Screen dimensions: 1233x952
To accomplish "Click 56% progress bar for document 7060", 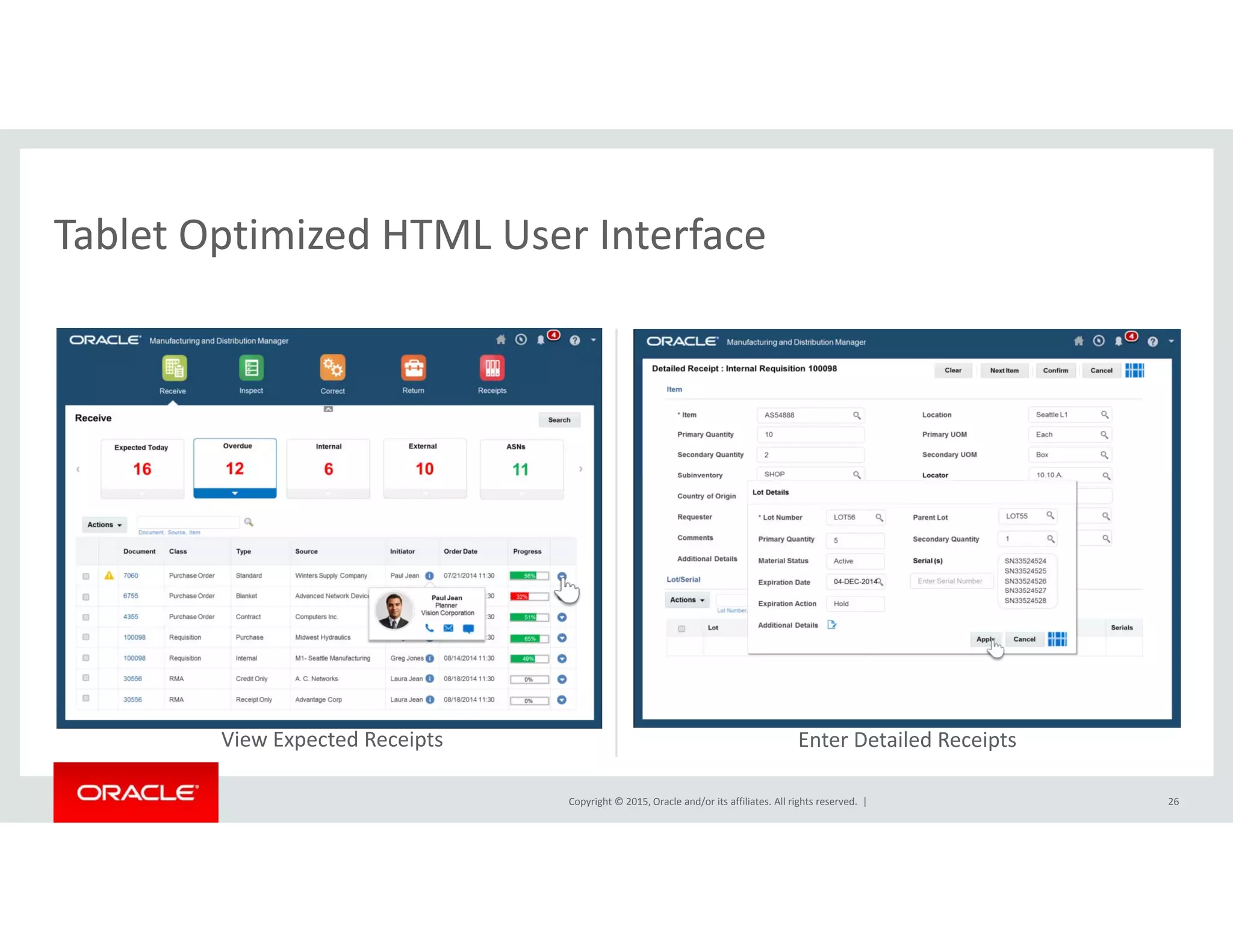I will [x=529, y=576].
